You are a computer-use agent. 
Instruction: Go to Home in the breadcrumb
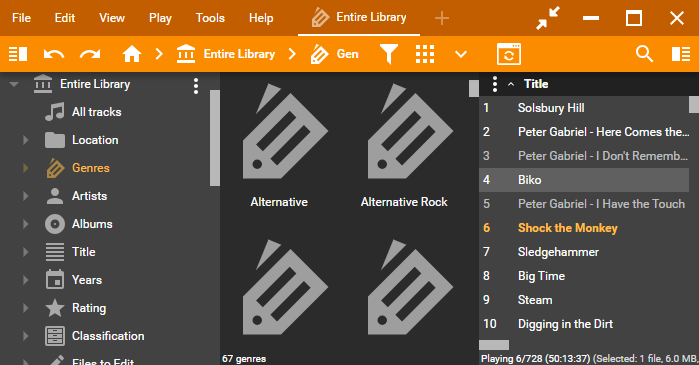coord(132,54)
